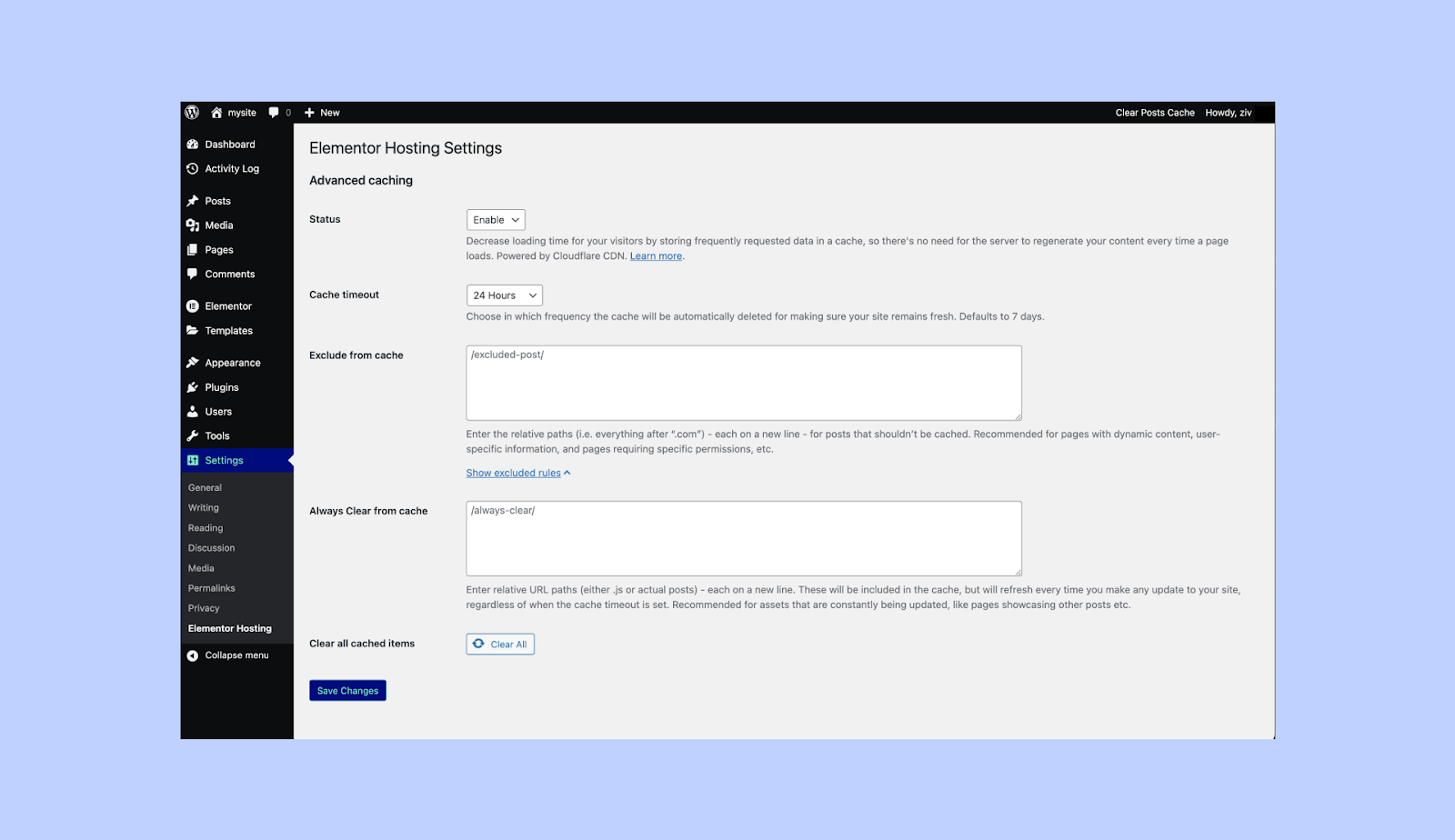Screen dimensions: 1455x840
Task: Open the Plugins plug icon
Action: [x=193, y=387]
